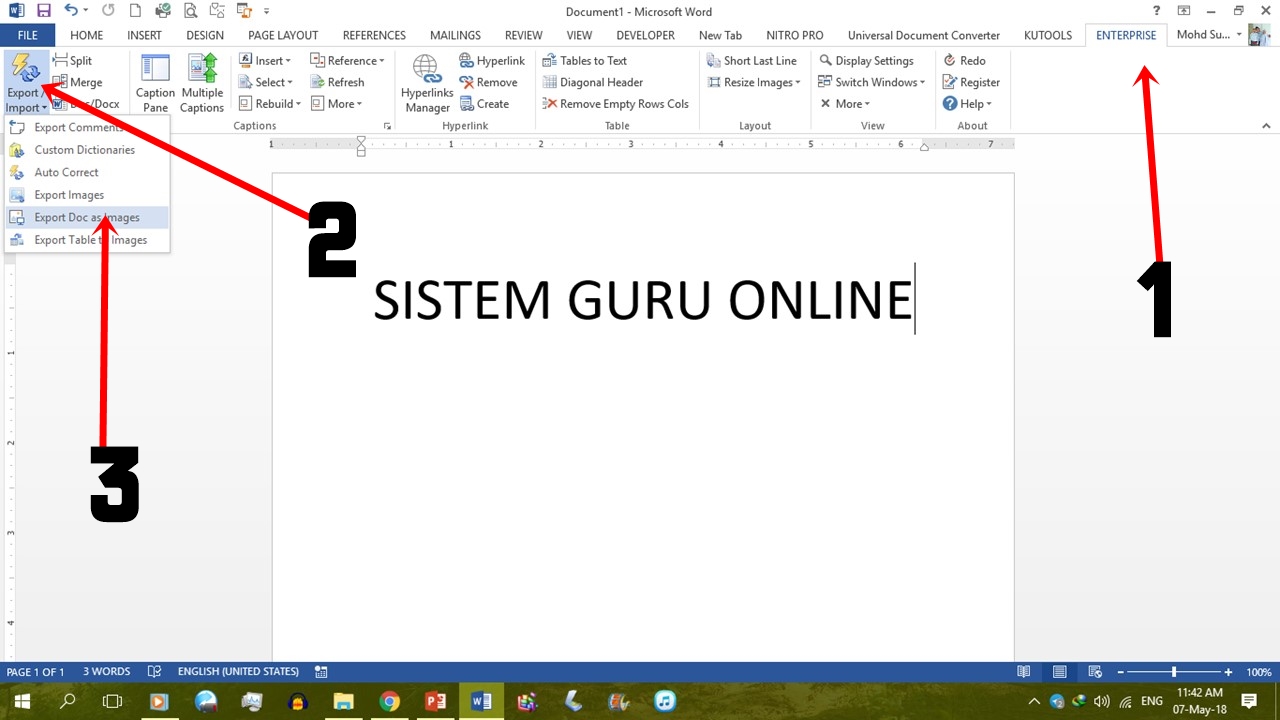Open the Caption Pane
Viewport: 1280px width, 720px height.
(x=155, y=83)
